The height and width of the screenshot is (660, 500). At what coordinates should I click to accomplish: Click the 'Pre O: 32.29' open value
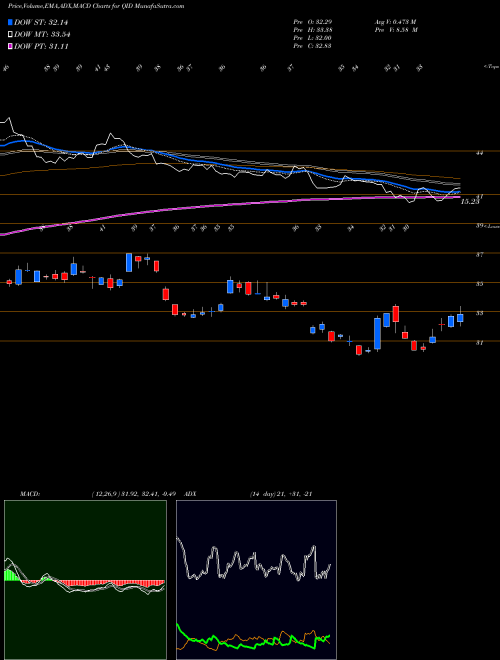click(x=312, y=21)
